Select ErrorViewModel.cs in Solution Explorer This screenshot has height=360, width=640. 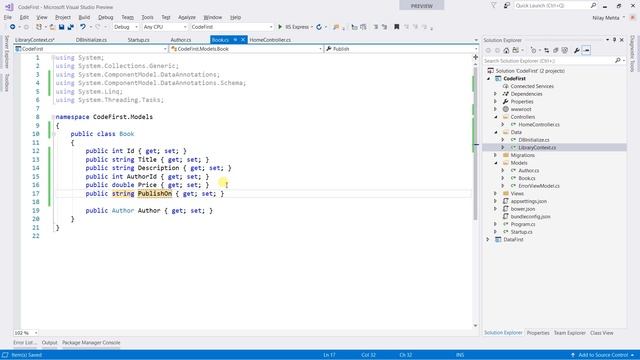click(x=539, y=186)
